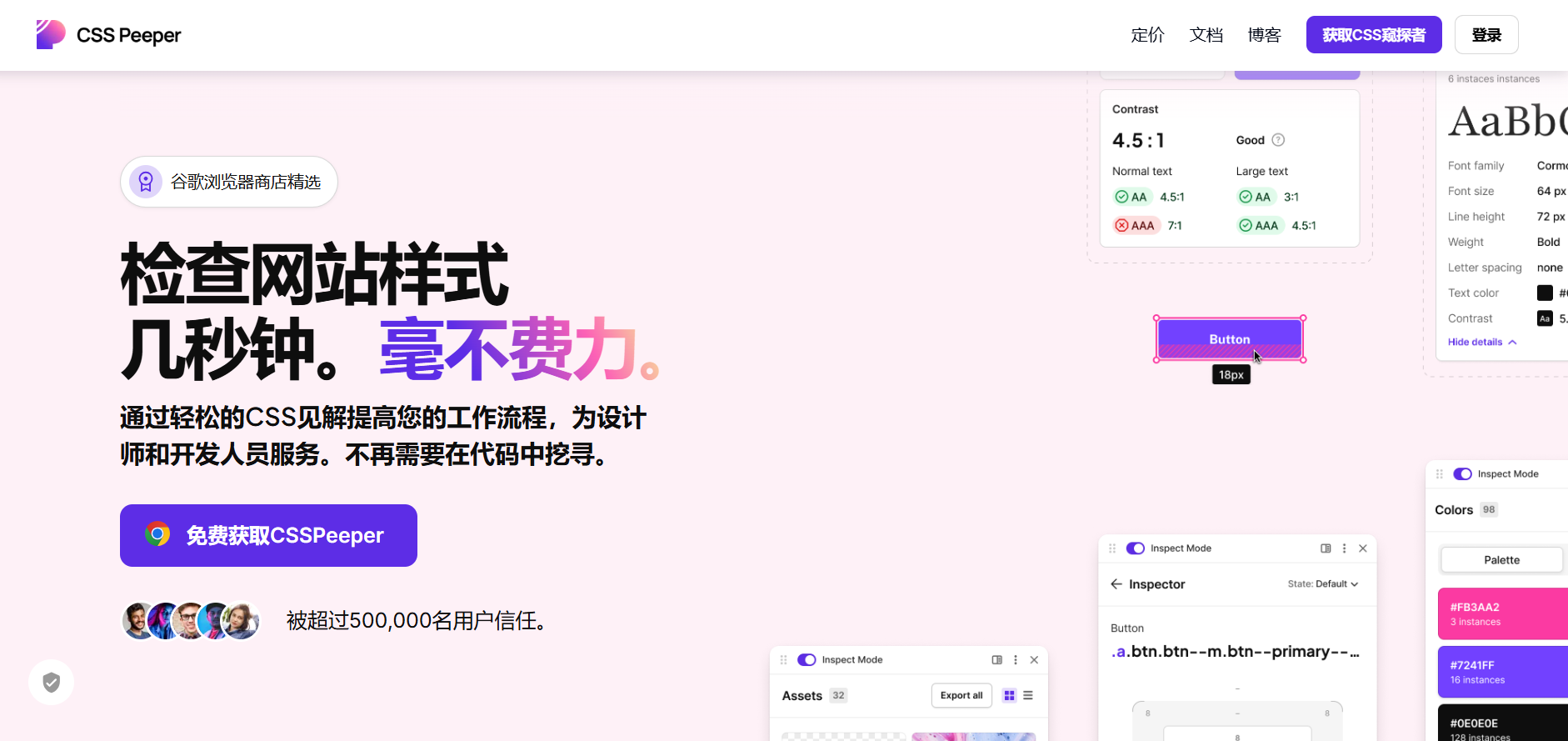Click the CSS Peeper logo icon
The width and height of the screenshot is (1568, 741).
[51, 34]
